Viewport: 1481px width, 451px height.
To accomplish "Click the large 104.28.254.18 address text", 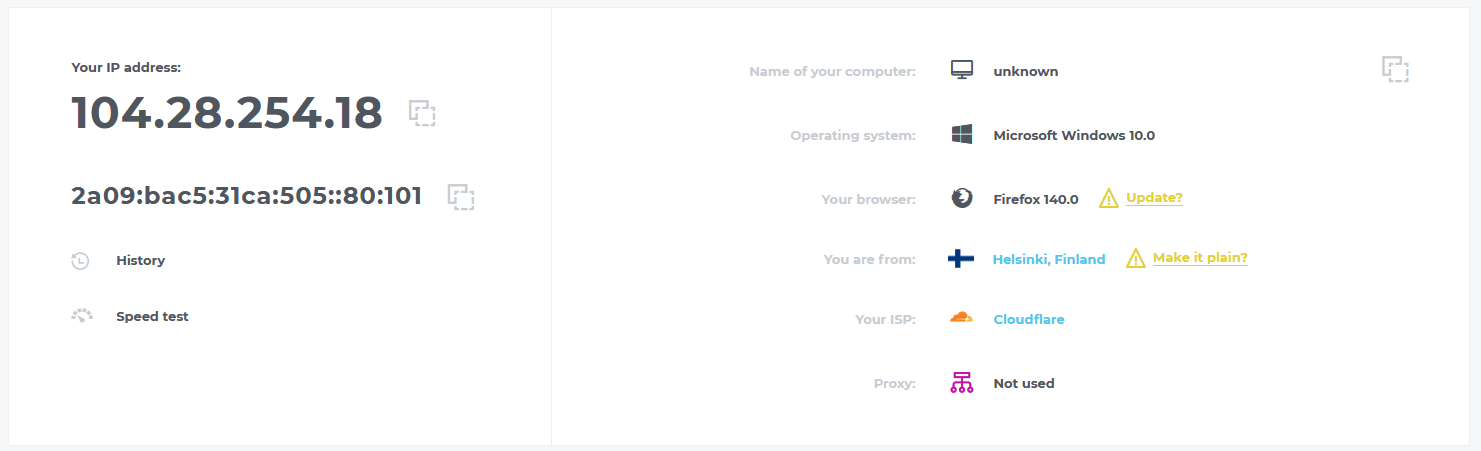I will pyautogui.click(x=227, y=114).
